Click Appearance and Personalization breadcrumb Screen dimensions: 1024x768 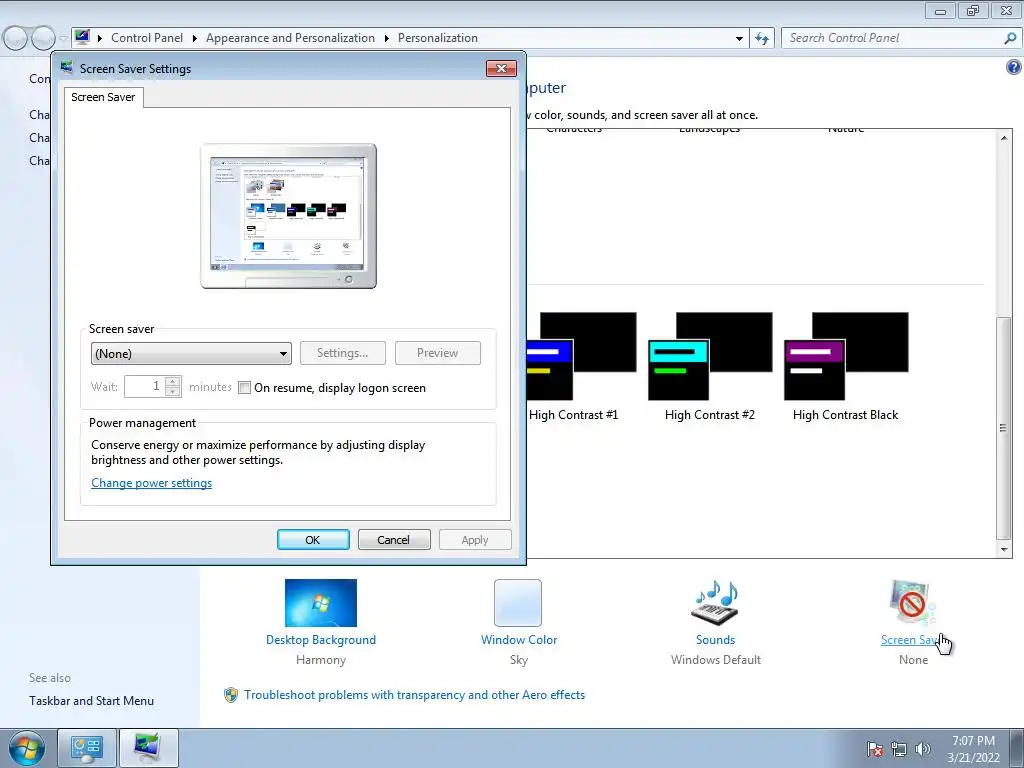pyautogui.click(x=291, y=38)
